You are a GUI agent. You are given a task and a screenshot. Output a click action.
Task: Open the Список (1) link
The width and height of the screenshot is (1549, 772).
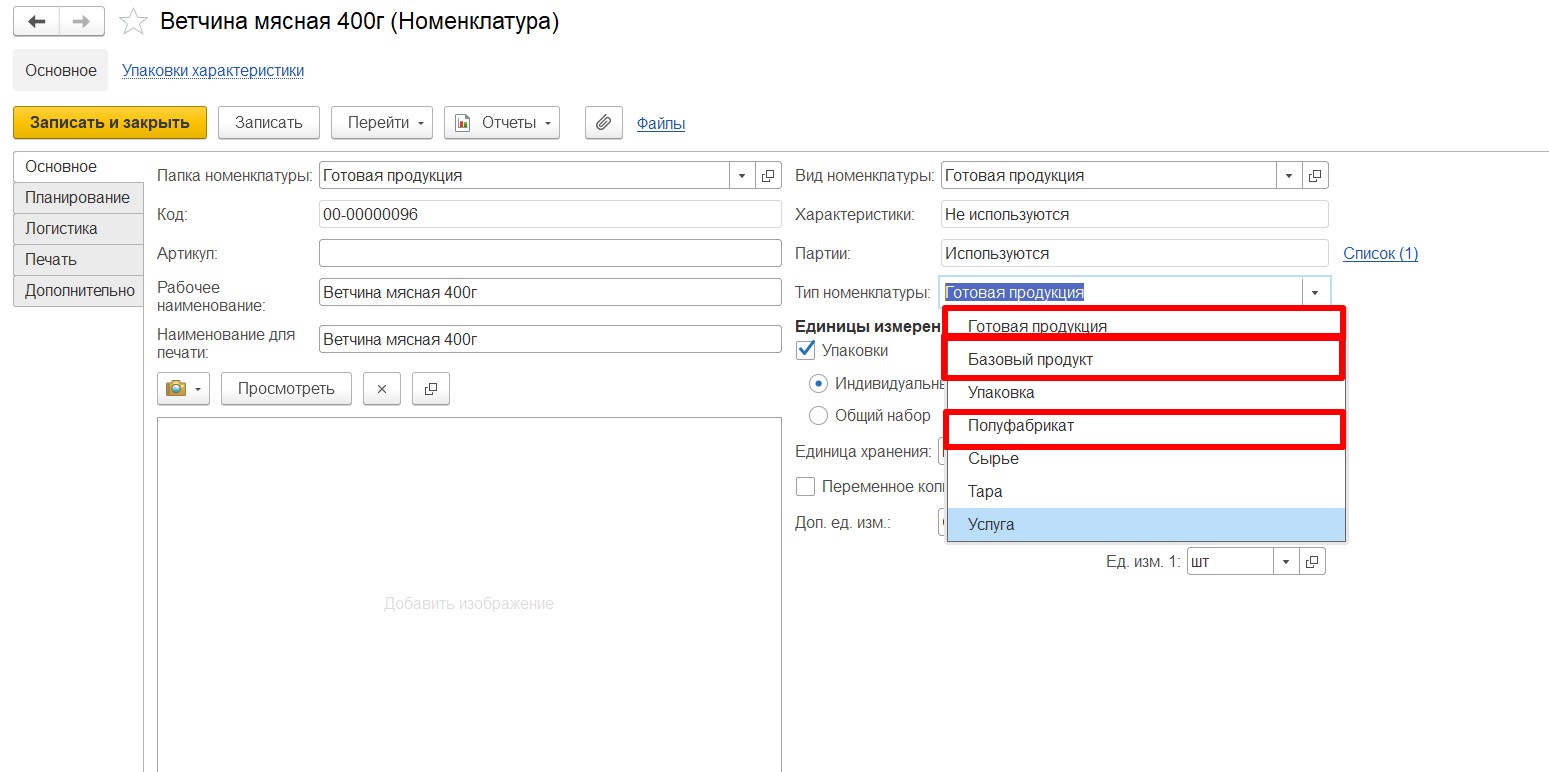pos(1380,254)
